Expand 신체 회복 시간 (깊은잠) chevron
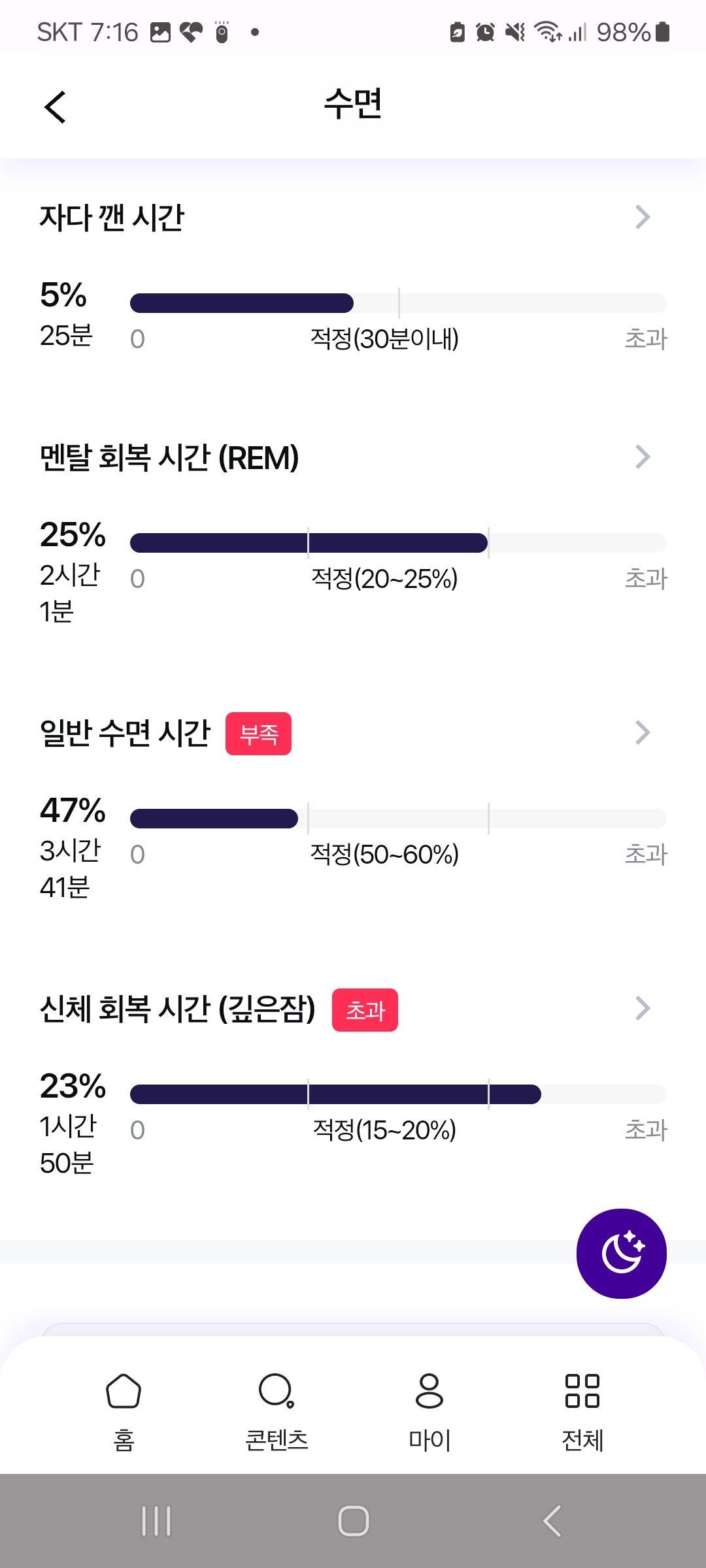 [643, 1008]
